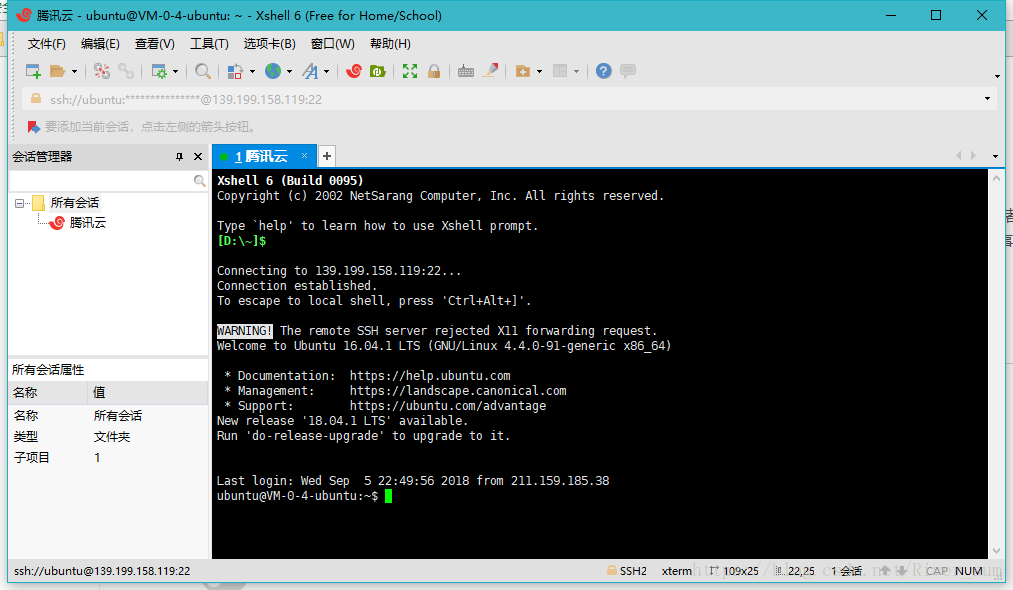Click the 名称 column header
The image size is (1013, 590).
coord(48,393)
